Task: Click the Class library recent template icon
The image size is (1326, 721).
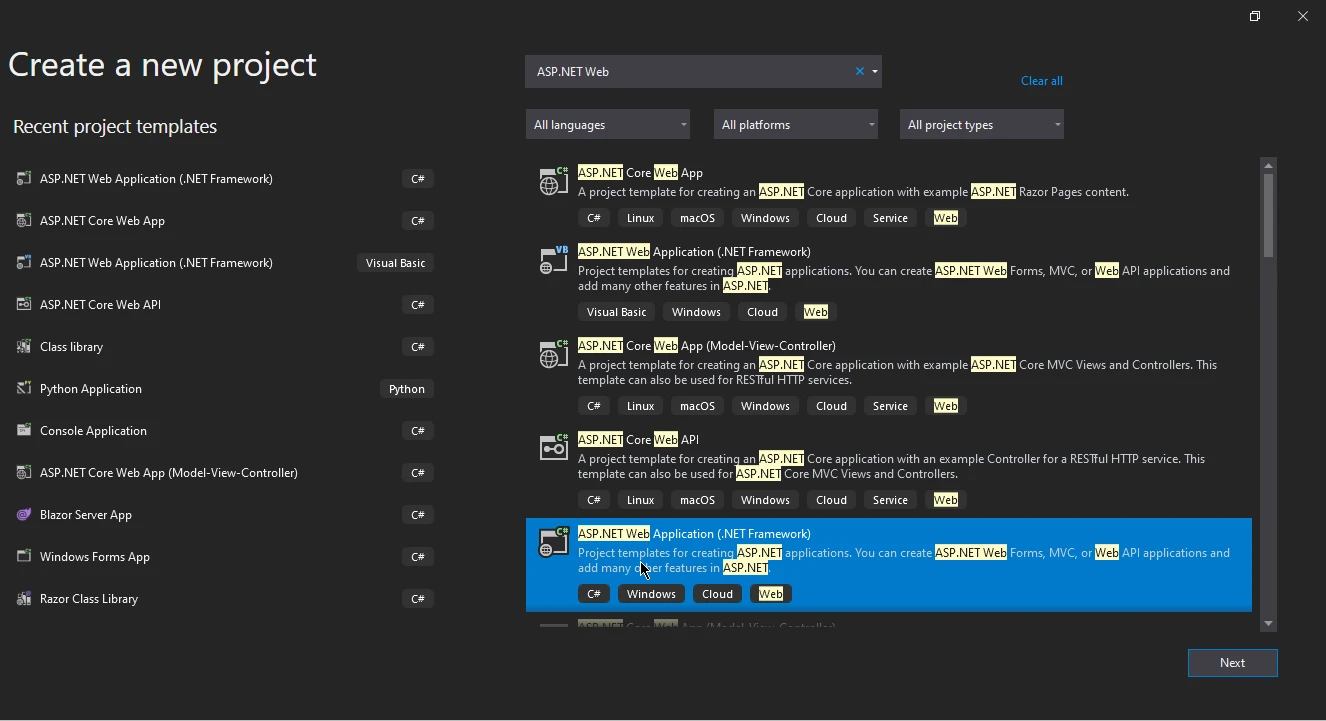Action: tap(24, 347)
